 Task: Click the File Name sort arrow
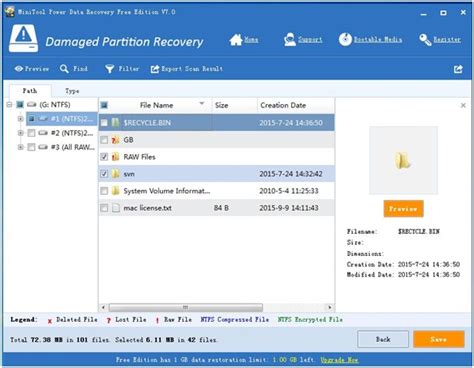click(202, 104)
